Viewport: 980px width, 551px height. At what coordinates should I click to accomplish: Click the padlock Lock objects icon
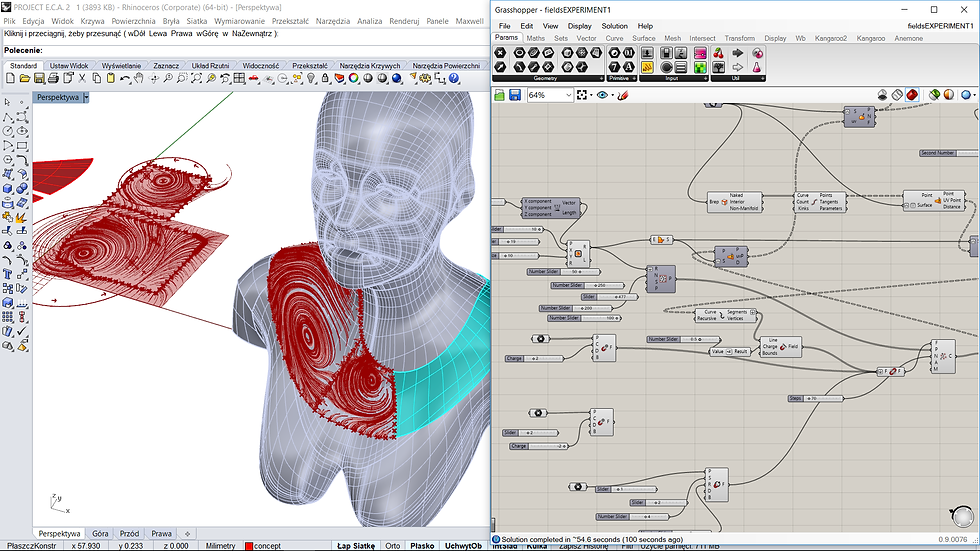tap(325, 79)
